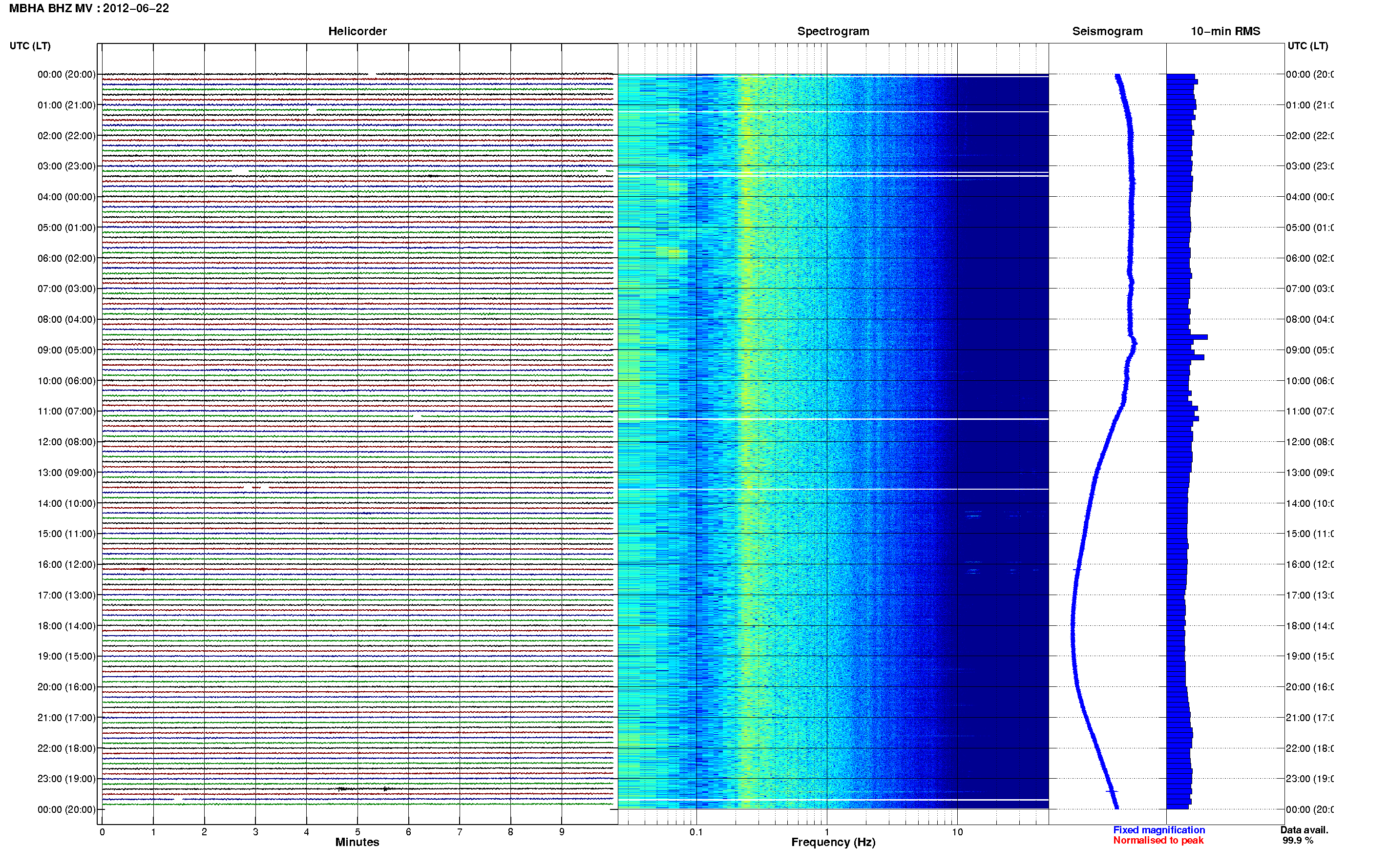
Task: Click the Minutes axis label
Action: coord(357,842)
